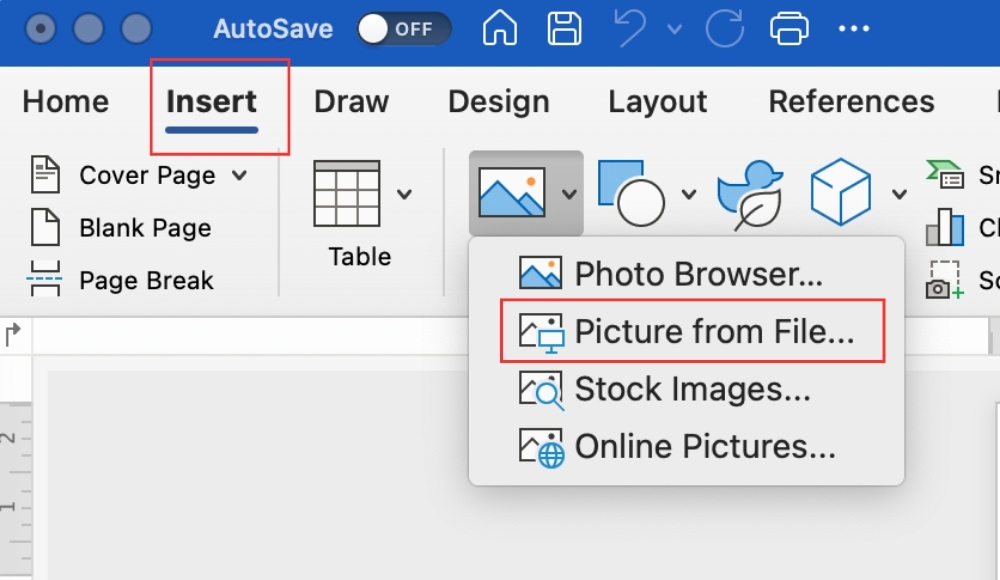This screenshot has height=580, width=1000.
Task: Open Stock Images browser
Action: [x=662, y=389]
